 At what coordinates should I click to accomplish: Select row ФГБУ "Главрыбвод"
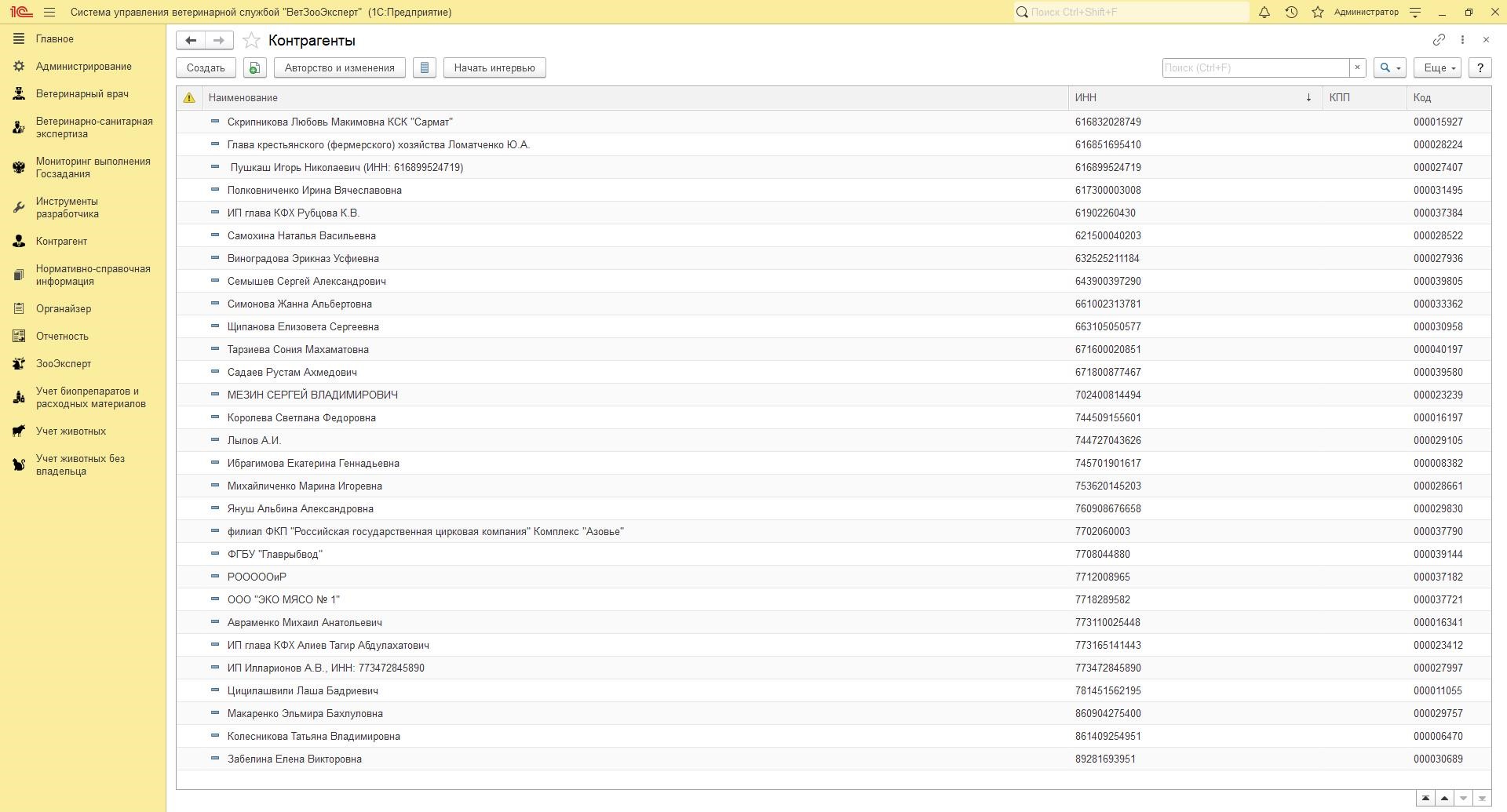tap(834, 554)
